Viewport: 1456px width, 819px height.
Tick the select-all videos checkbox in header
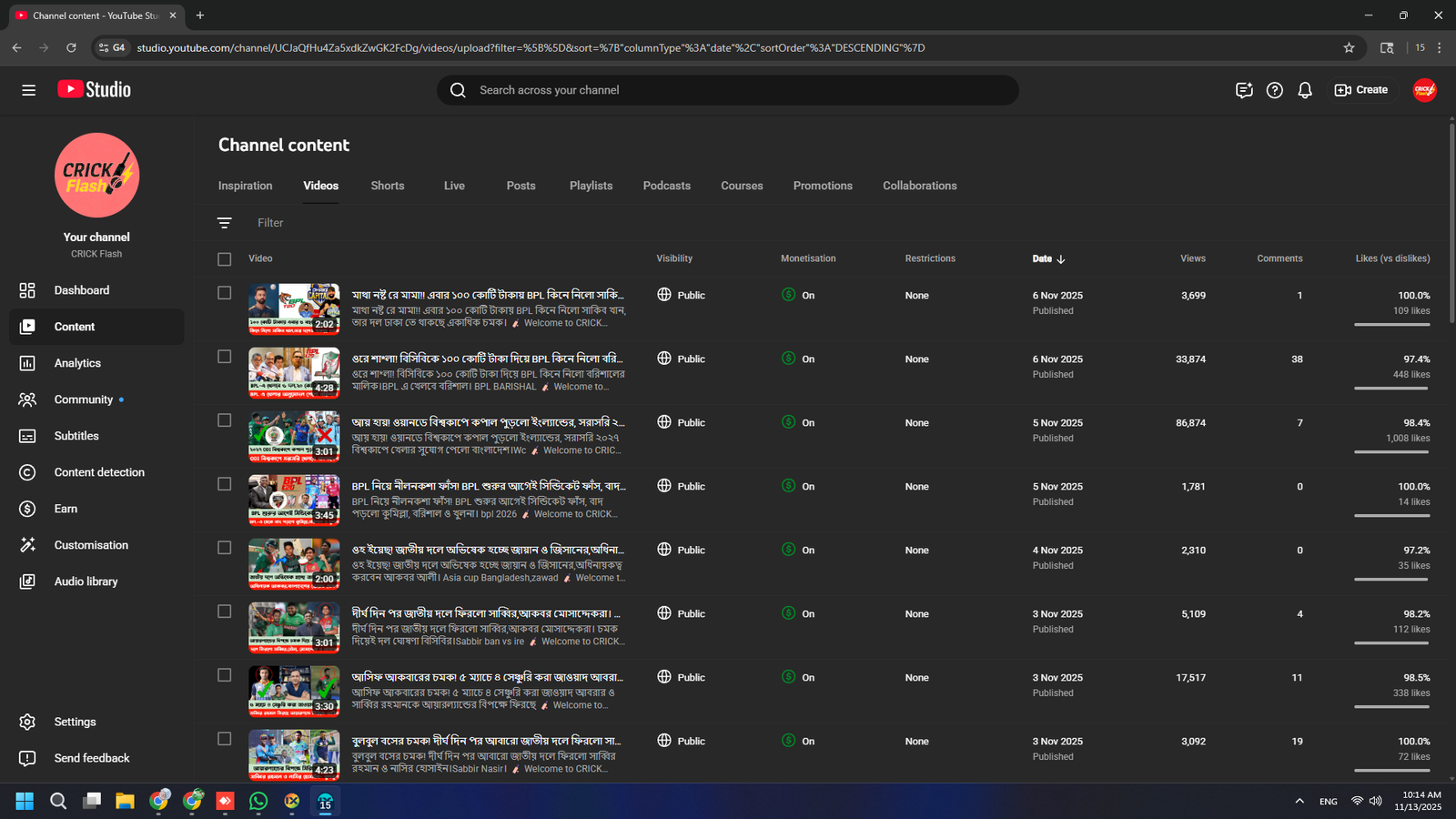coord(225,259)
